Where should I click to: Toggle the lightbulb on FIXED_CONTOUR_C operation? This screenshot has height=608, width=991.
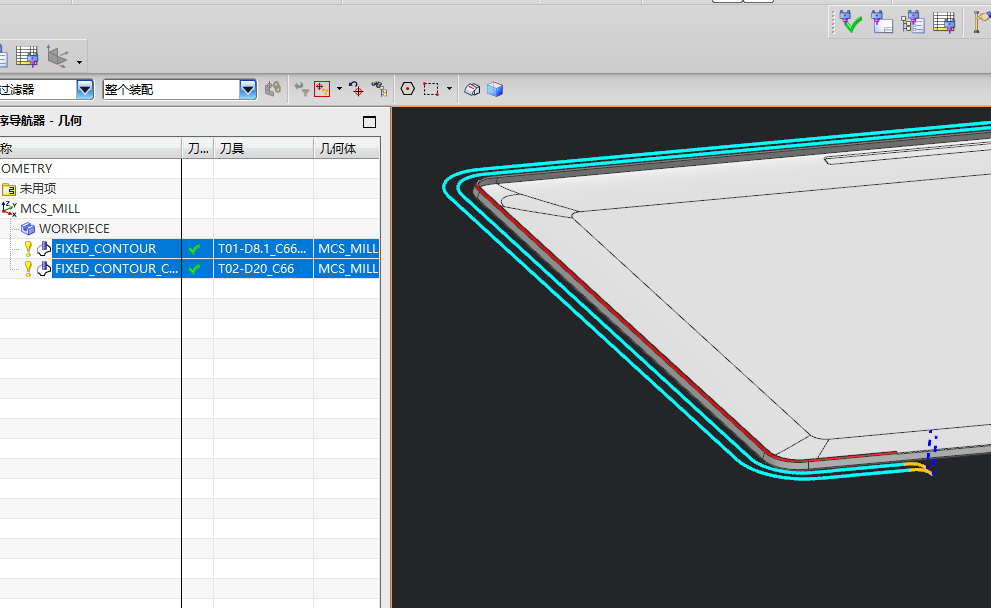point(28,269)
